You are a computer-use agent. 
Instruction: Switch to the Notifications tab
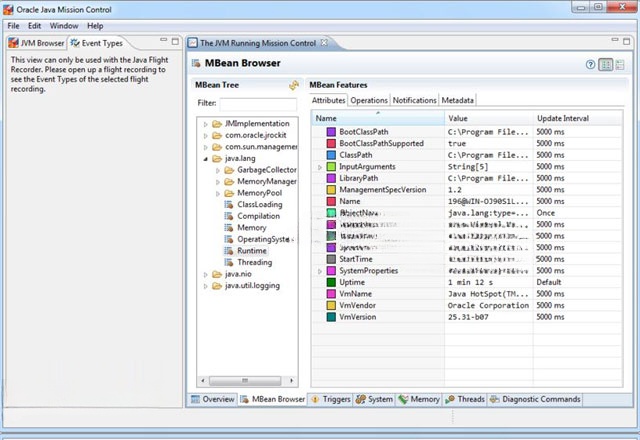click(x=414, y=100)
